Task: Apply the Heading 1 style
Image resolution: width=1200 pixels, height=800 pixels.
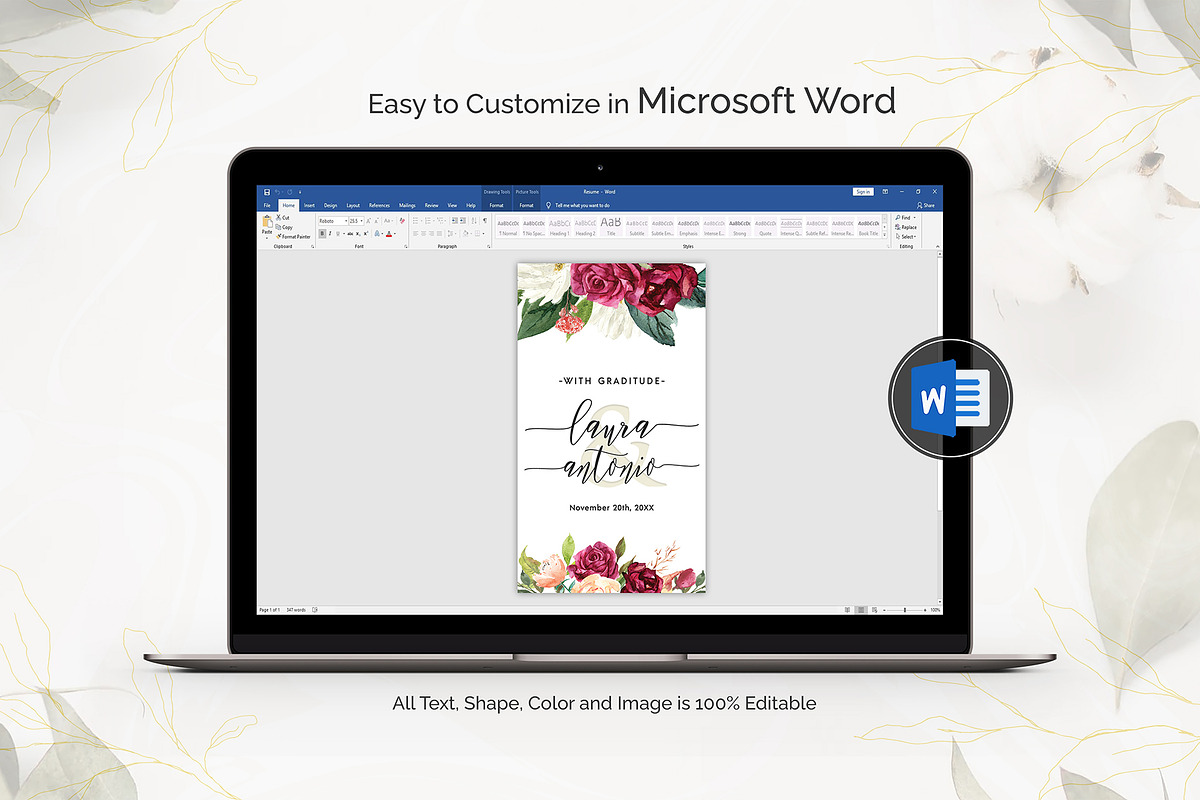Action: pos(559,227)
